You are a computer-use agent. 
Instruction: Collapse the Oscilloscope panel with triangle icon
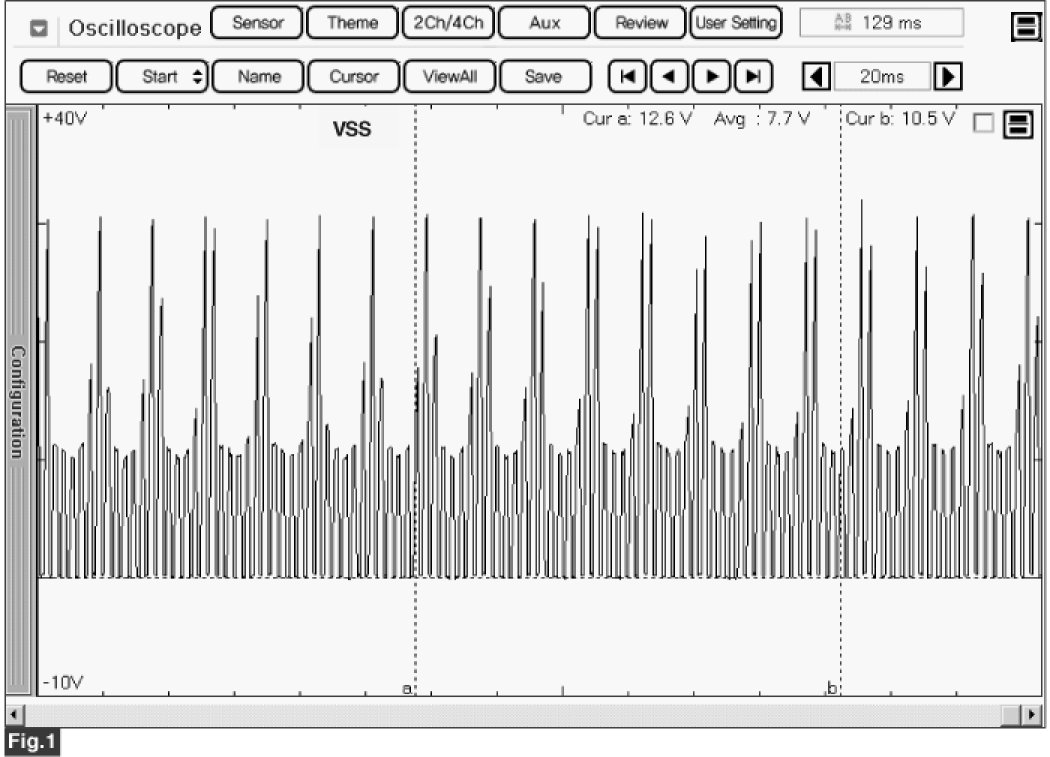pyautogui.click(x=39, y=28)
